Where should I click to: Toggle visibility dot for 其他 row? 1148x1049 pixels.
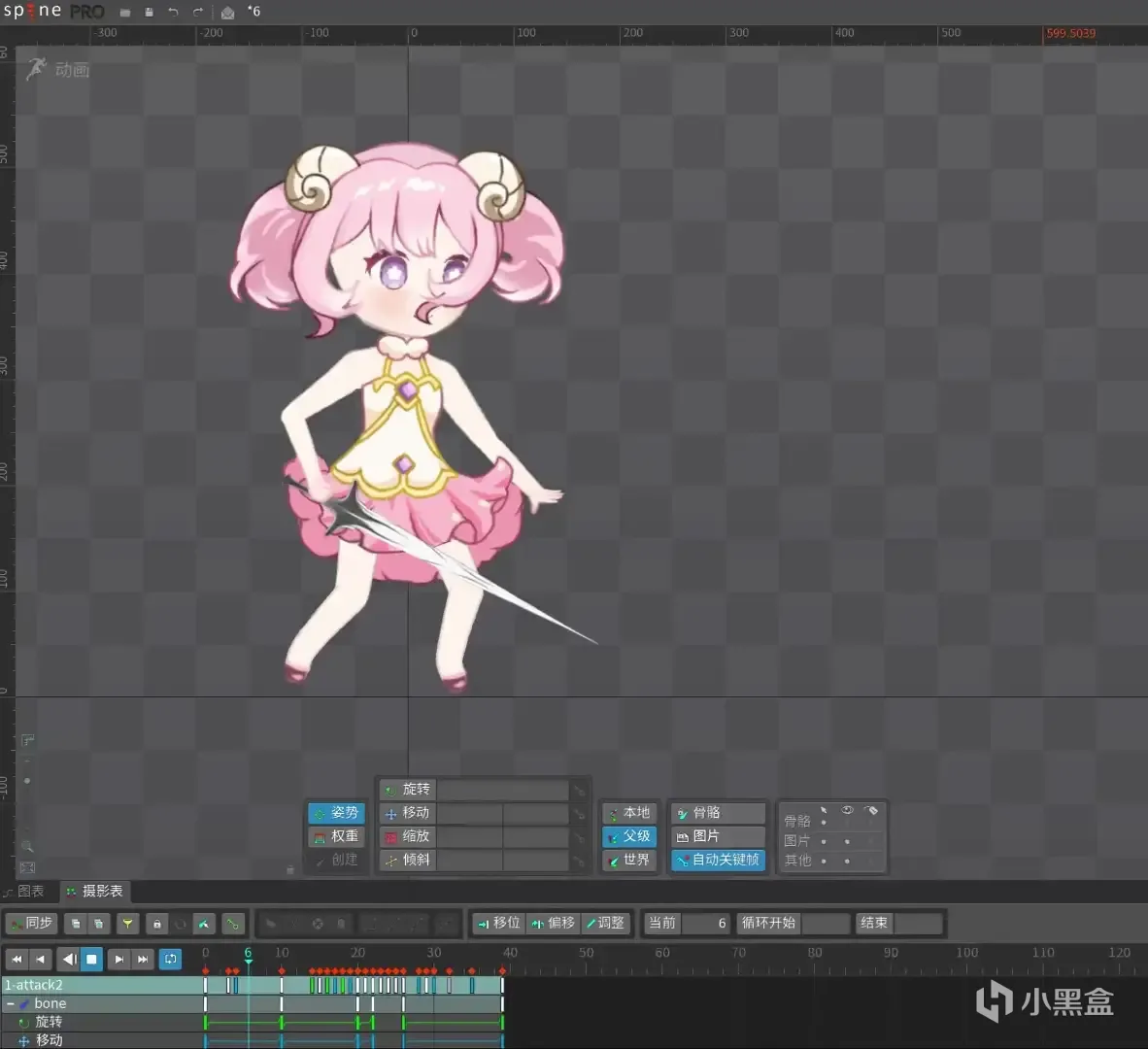click(x=847, y=861)
